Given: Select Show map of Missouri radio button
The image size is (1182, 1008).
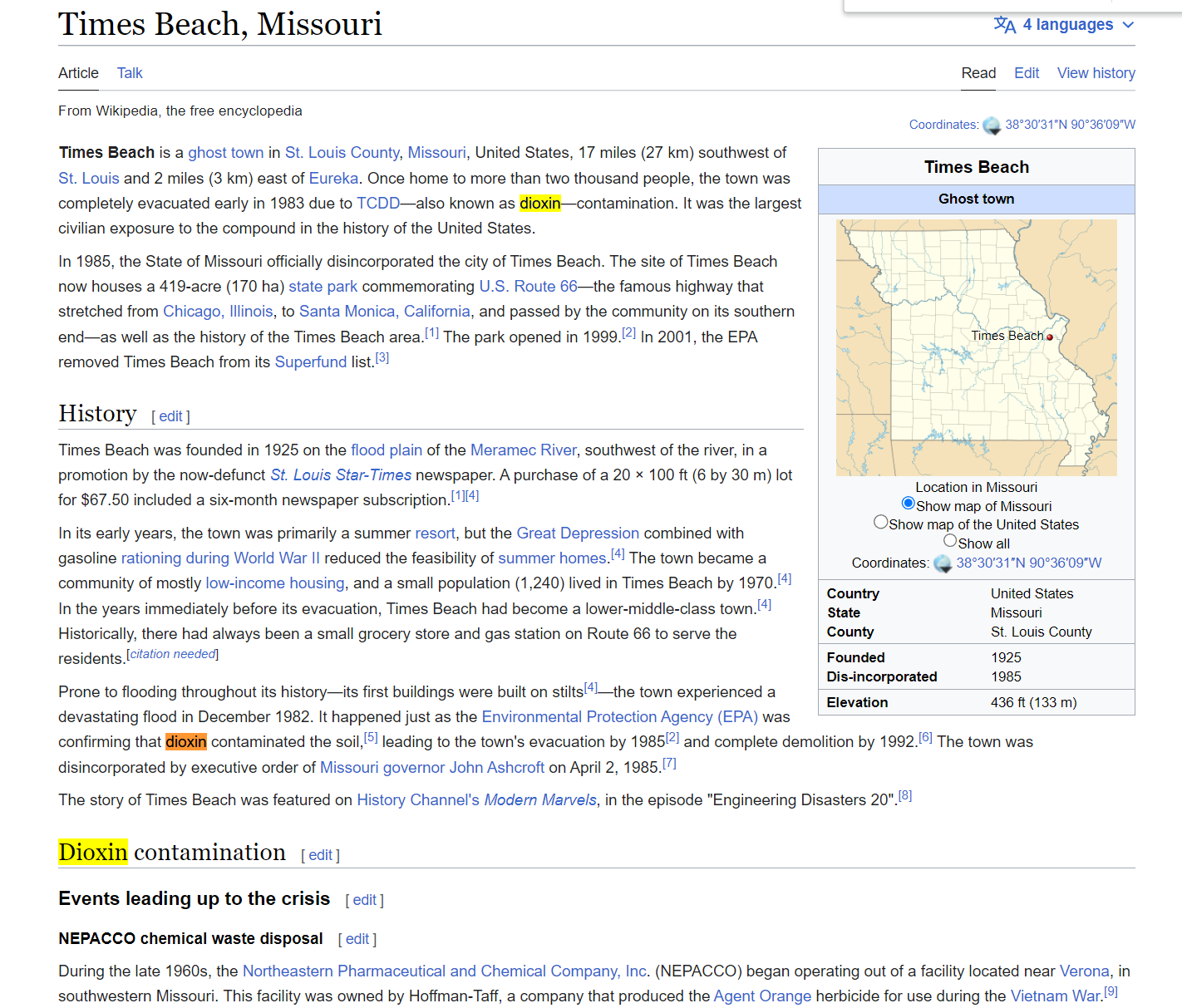Looking at the screenshot, I should [908, 504].
